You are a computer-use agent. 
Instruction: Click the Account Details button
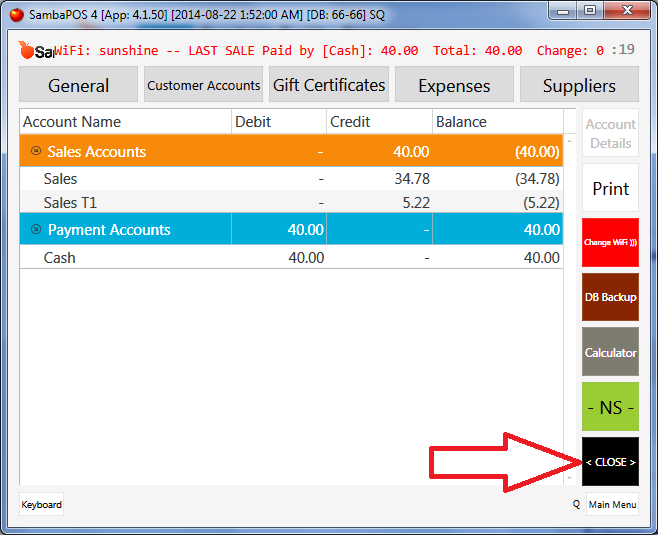[611, 133]
